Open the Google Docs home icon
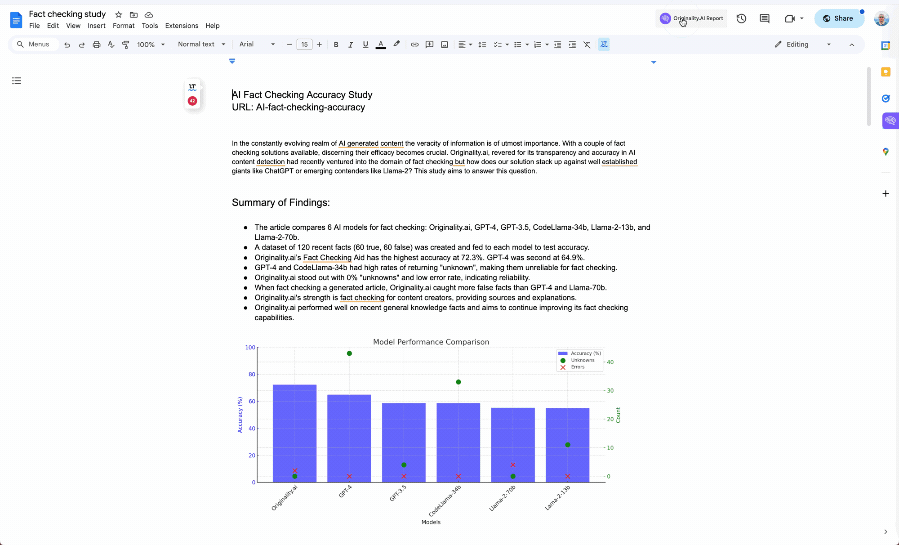Viewport: 899px width, 545px height. tap(16, 20)
